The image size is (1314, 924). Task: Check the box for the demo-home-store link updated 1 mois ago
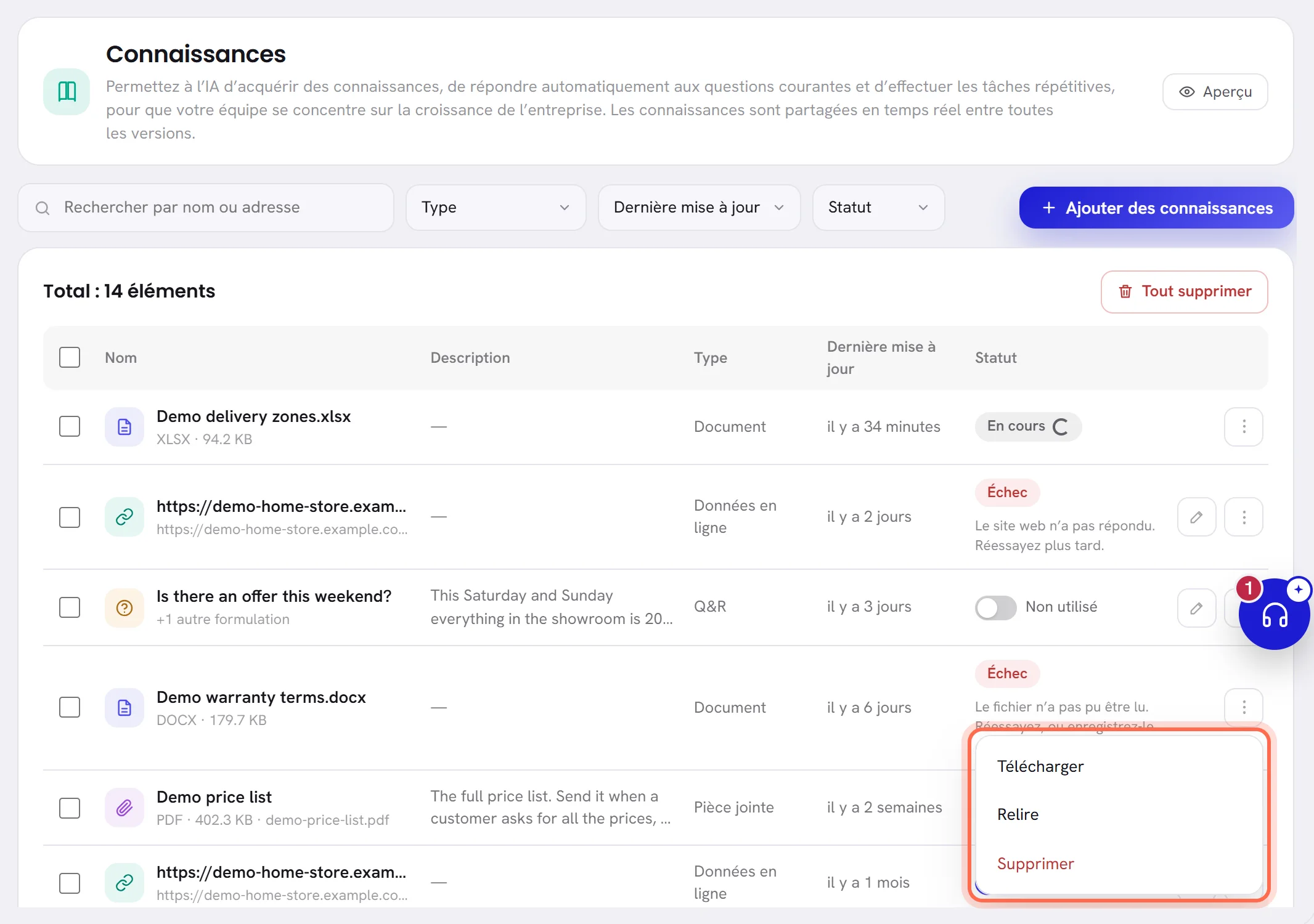pyautogui.click(x=70, y=883)
